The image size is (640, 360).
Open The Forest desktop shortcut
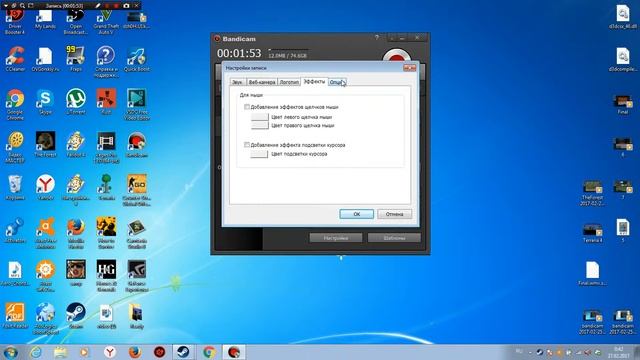(45, 145)
